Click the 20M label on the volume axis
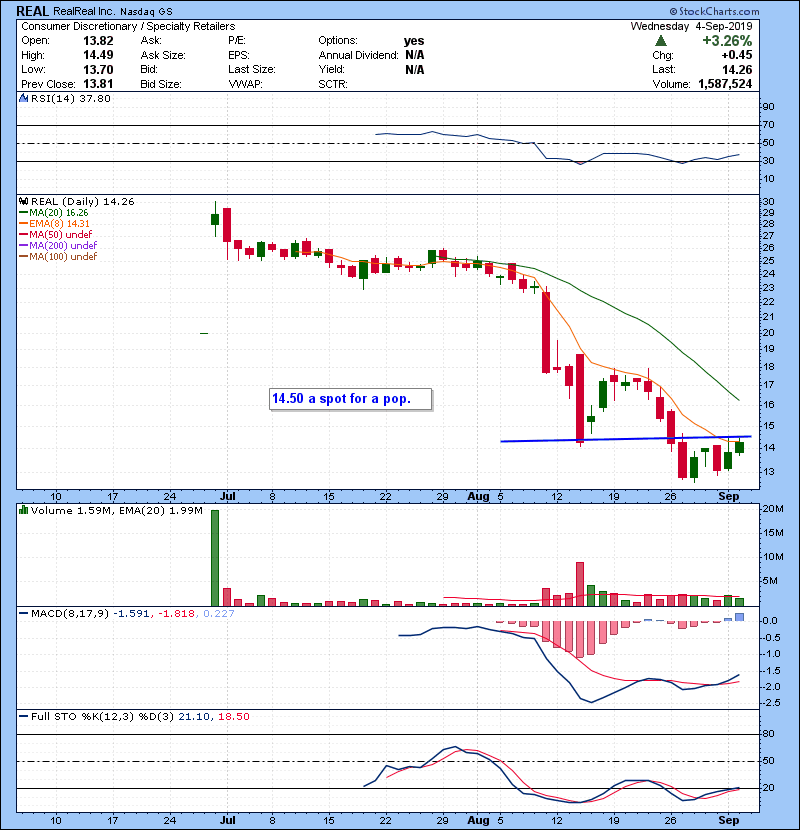The width and height of the screenshot is (800, 830). point(772,509)
